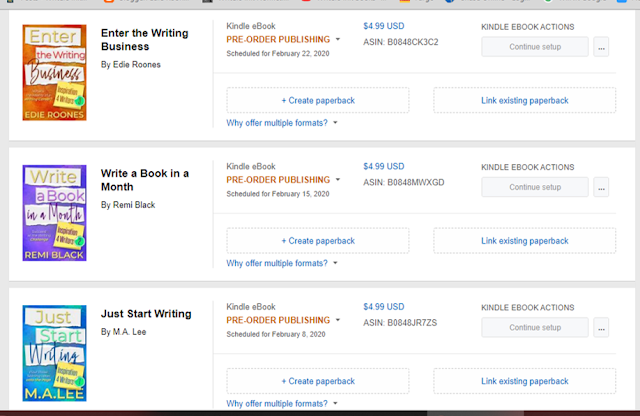640x416 pixels.
Task: Expand Pre-Order Publishing status for Just Start Writing
Action: [283, 320]
